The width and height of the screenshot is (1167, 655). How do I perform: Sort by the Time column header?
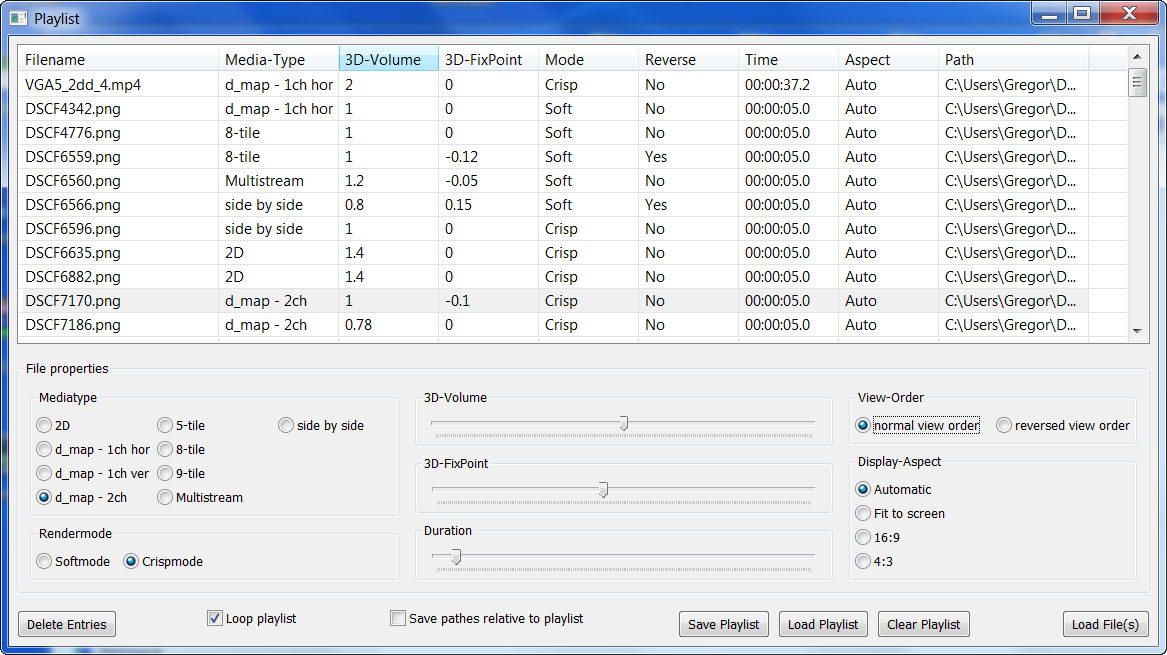(x=788, y=60)
